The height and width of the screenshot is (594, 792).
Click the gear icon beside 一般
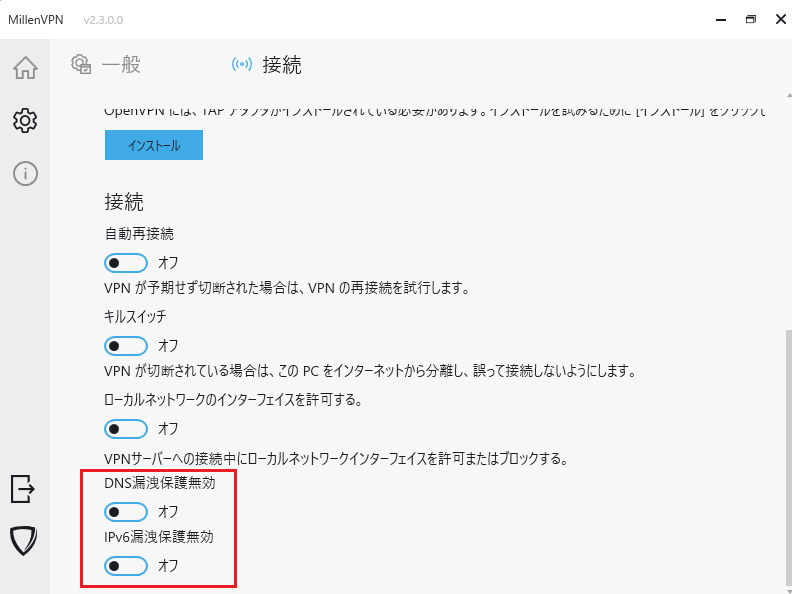click(81, 65)
